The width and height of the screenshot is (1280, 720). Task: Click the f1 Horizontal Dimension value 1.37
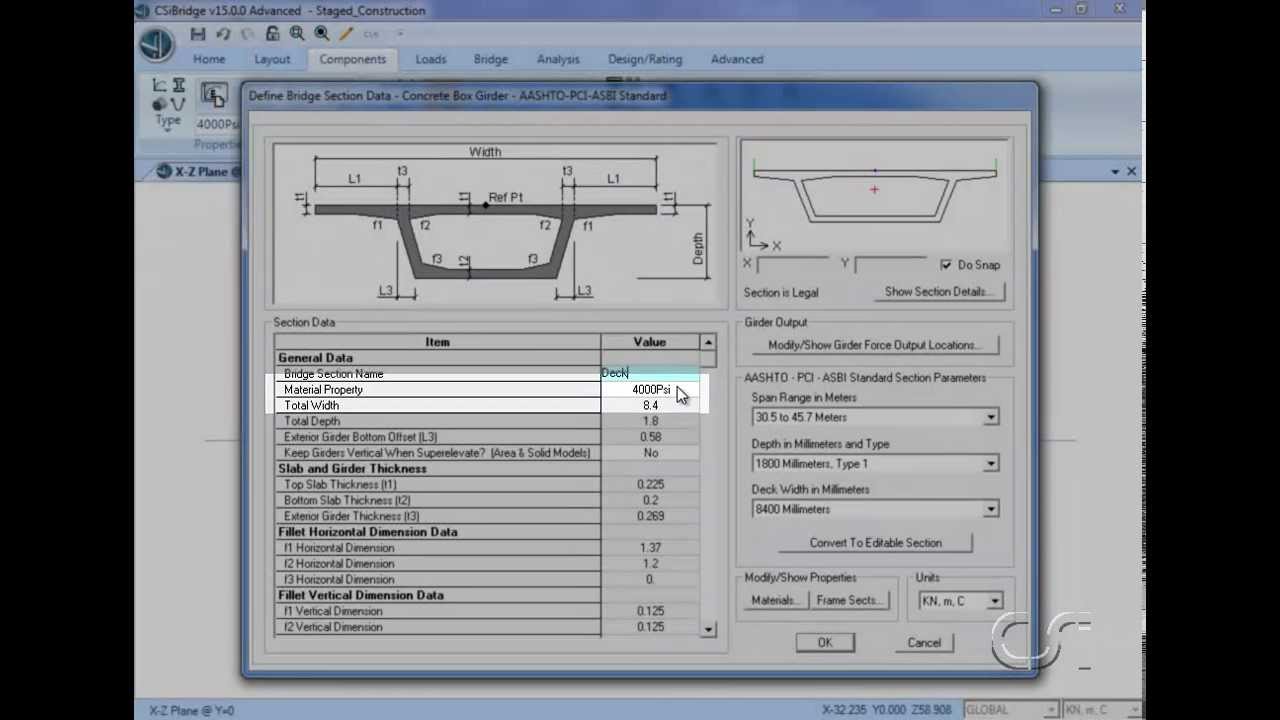click(x=650, y=548)
